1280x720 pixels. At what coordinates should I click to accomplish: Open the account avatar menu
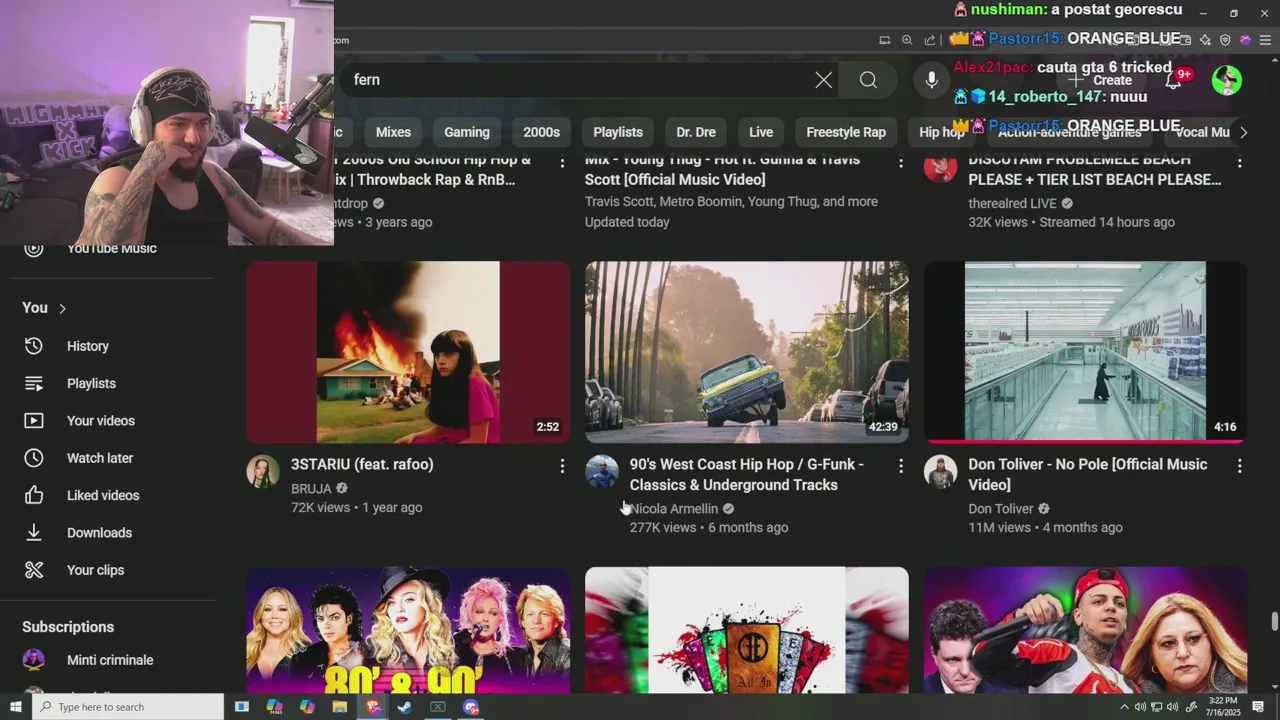[x=1227, y=80]
